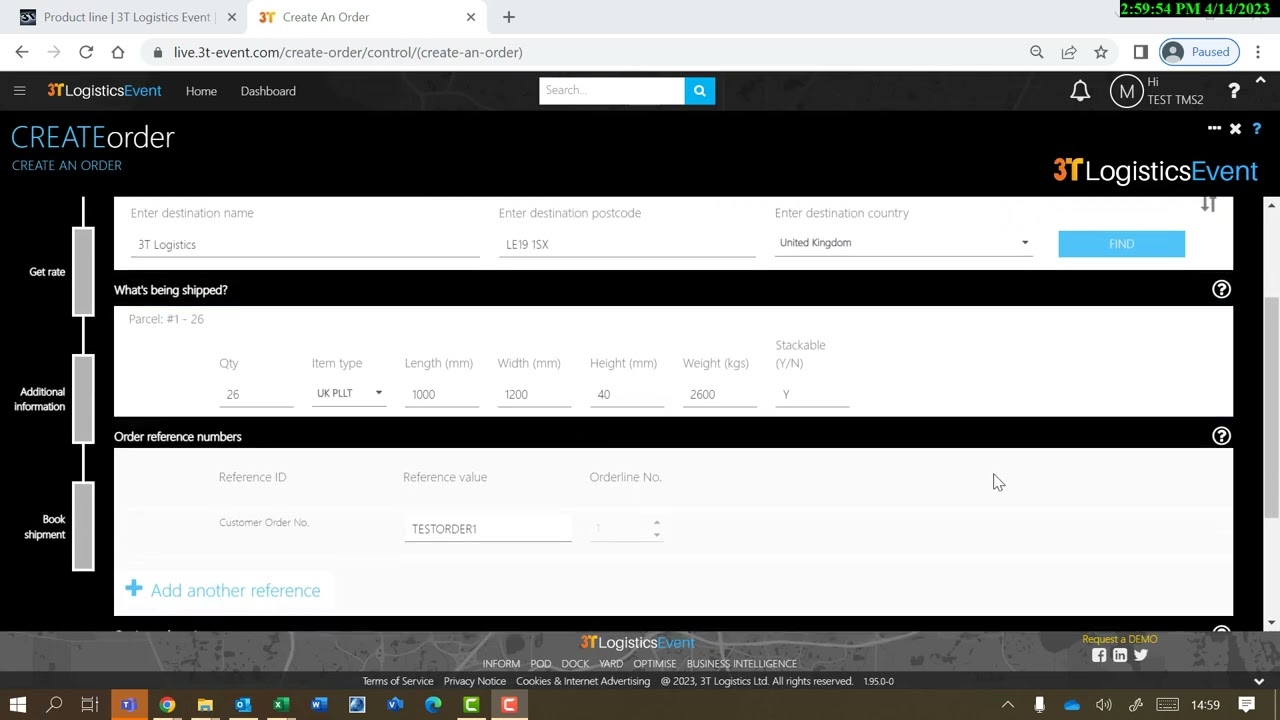Open the three-dots options in Create Order panel

click(1214, 128)
